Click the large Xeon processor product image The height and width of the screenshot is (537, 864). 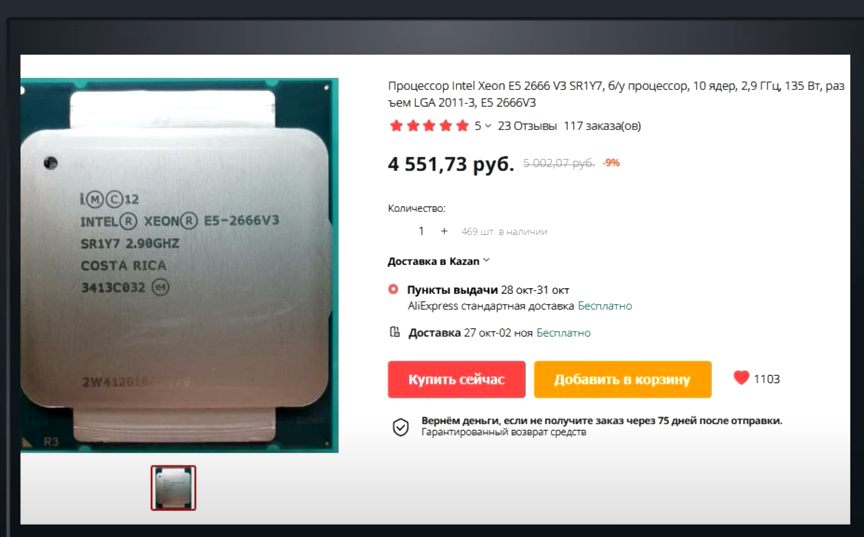point(179,265)
